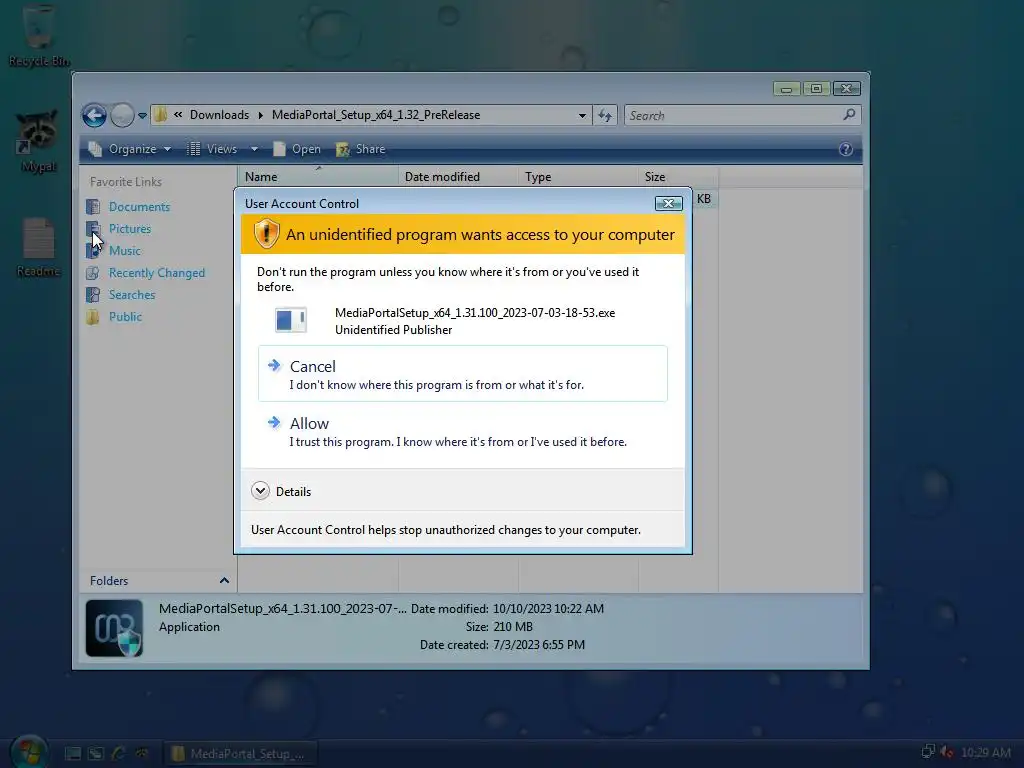The height and width of the screenshot is (768, 1024).
Task: Maximize the Explorer window
Action: (x=816, y=88)
